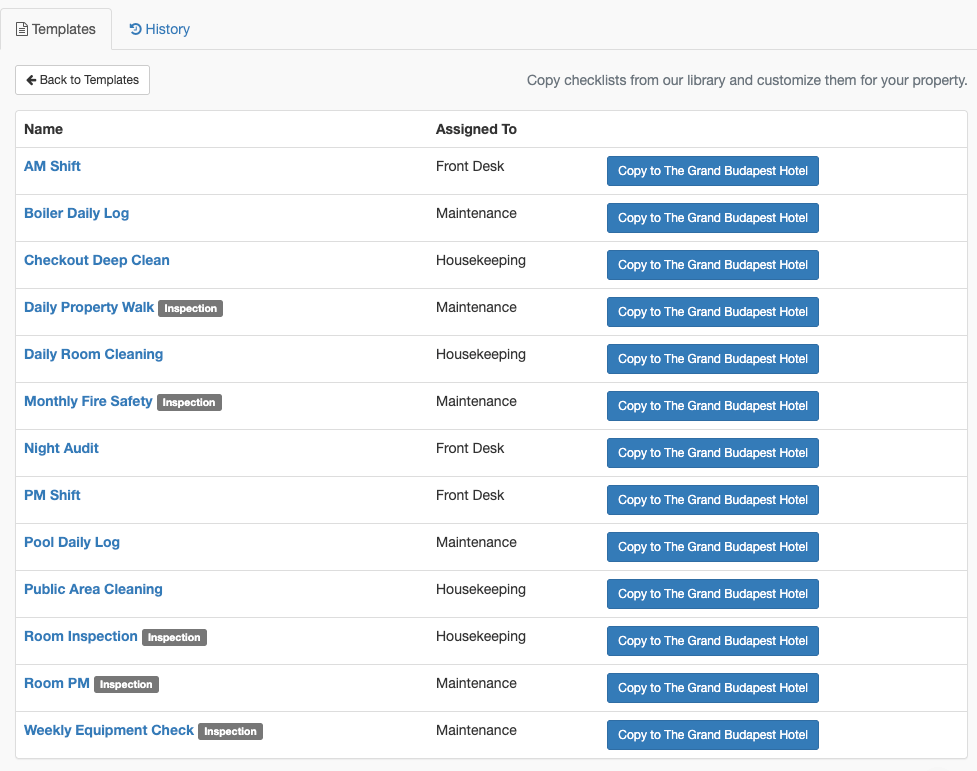Click Housekeeping in the Room Inspection row
This screenshot has width=977, height=771.
click(481, 636)
